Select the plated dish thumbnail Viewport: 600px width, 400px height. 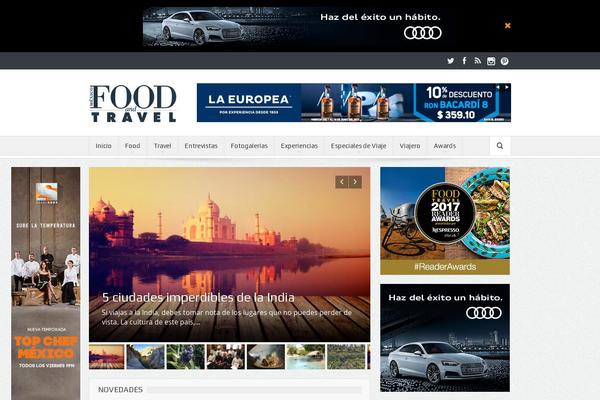pos(266,357)
